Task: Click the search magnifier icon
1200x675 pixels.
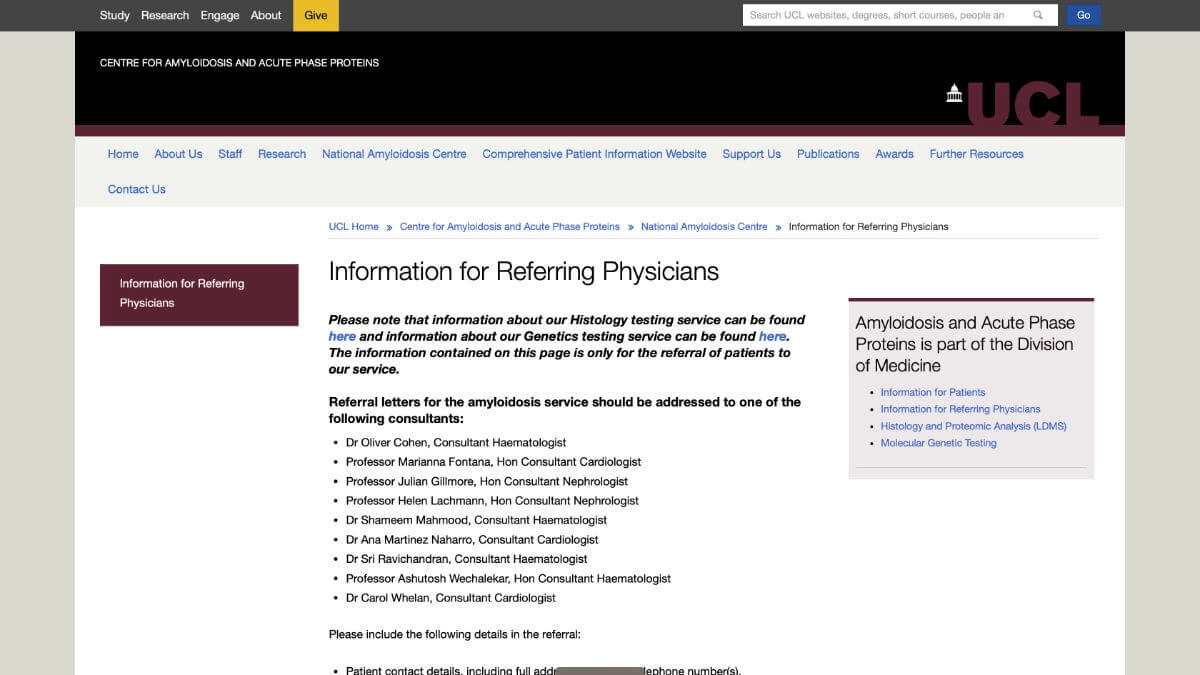Action: pos(1038,15)
